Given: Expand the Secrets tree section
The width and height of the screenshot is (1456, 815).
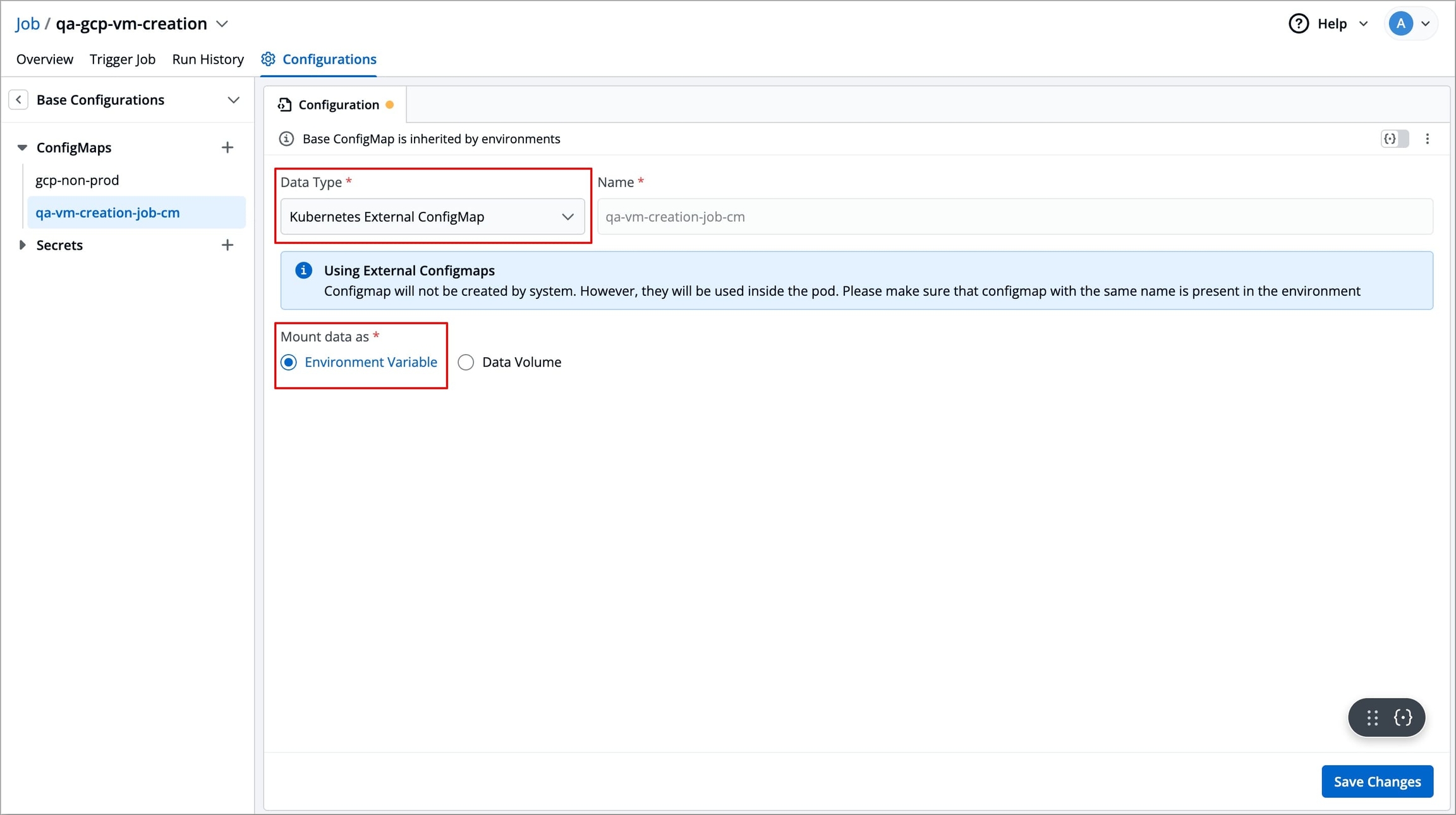Looking at the screenshot, I should [22, 245].
